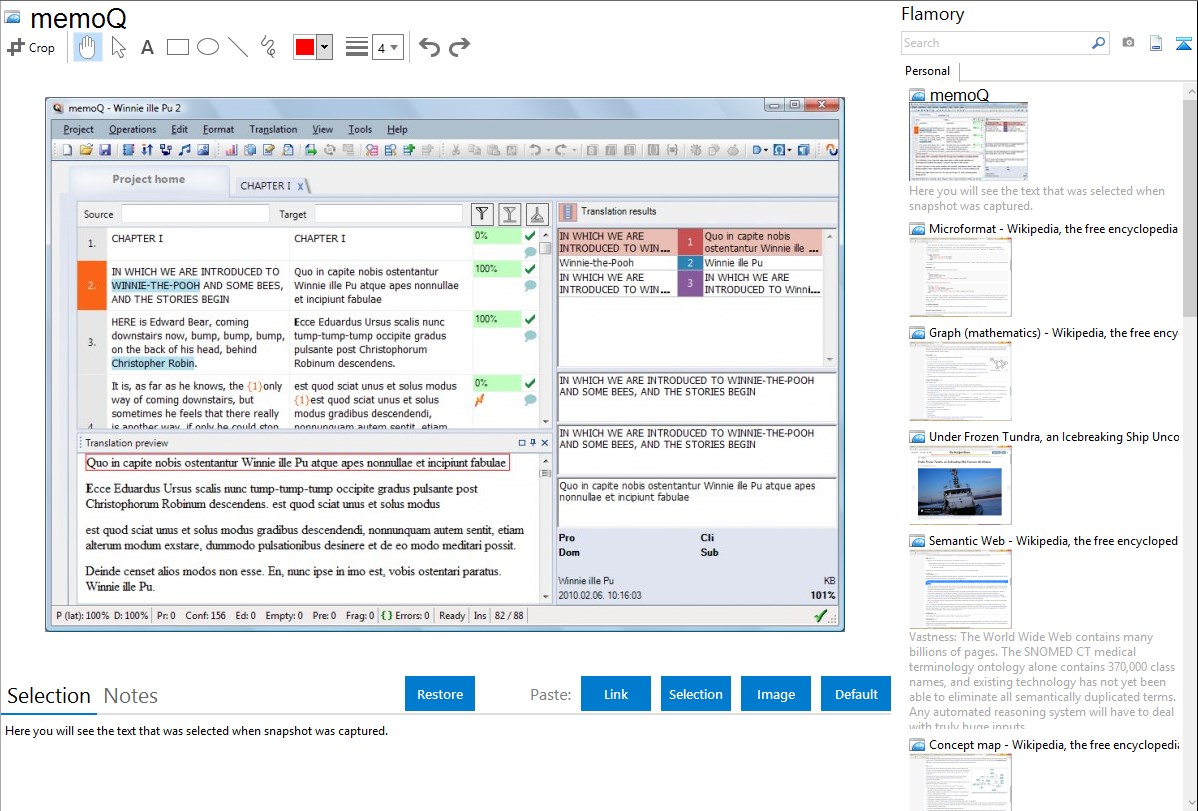Click the document page icon beside camera

1156,43
